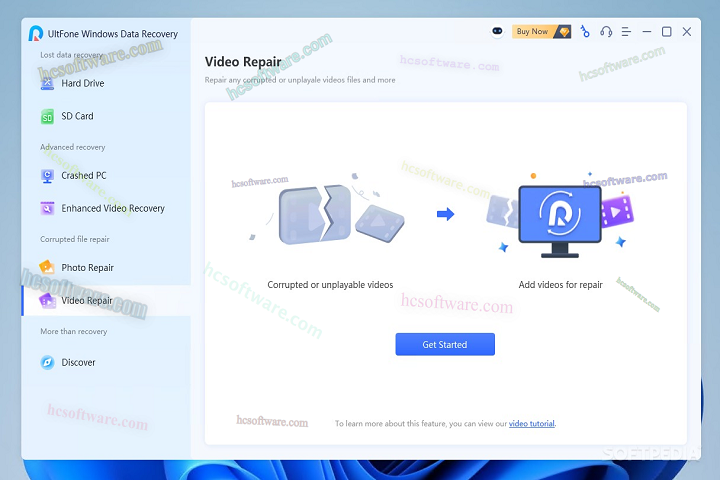Click the Crashed PC icon
The width and height of the screenshot is (720, 480).
[x=47, y=176]
